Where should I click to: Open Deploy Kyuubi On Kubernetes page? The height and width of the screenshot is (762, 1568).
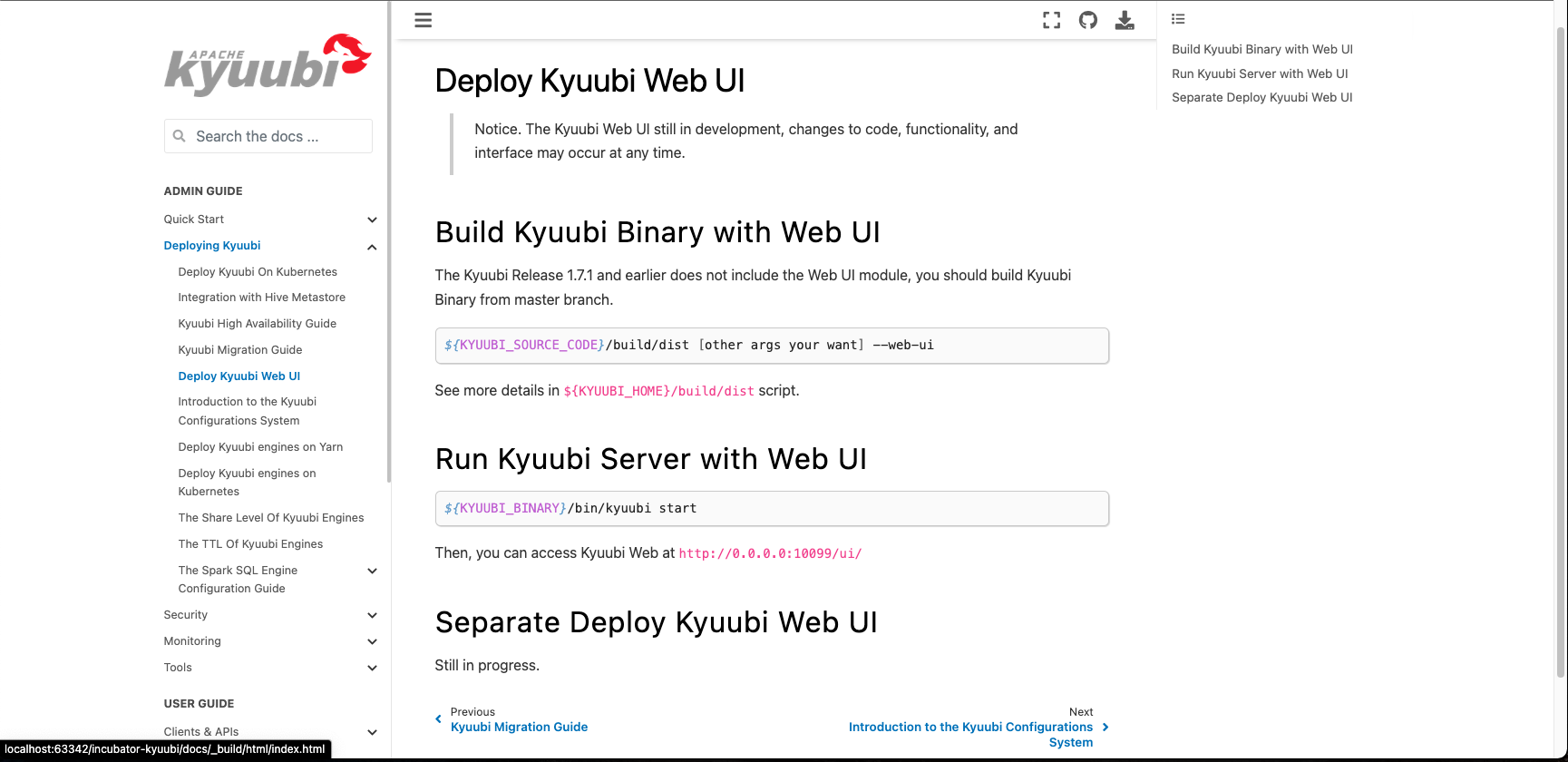tap(258, 272)
